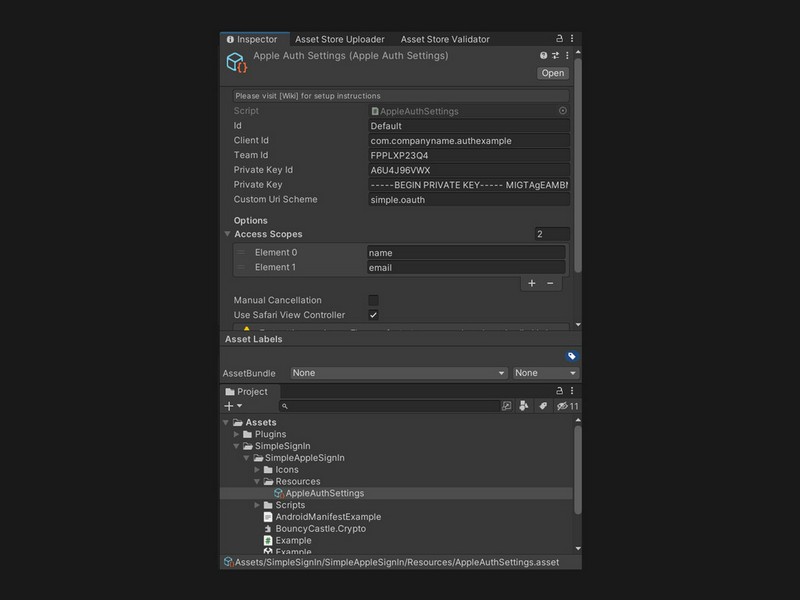800x600 pixels.
Task: Expand the Scripts folder arrow
Action: pos(257,505)
